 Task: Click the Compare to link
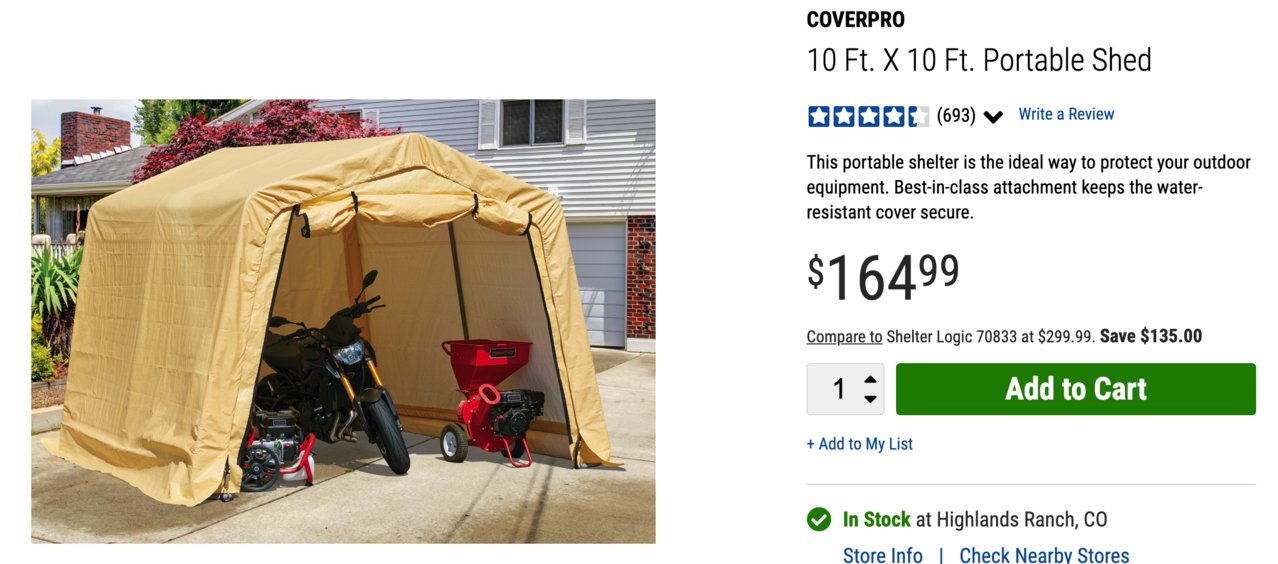click(x=845, y=336)
